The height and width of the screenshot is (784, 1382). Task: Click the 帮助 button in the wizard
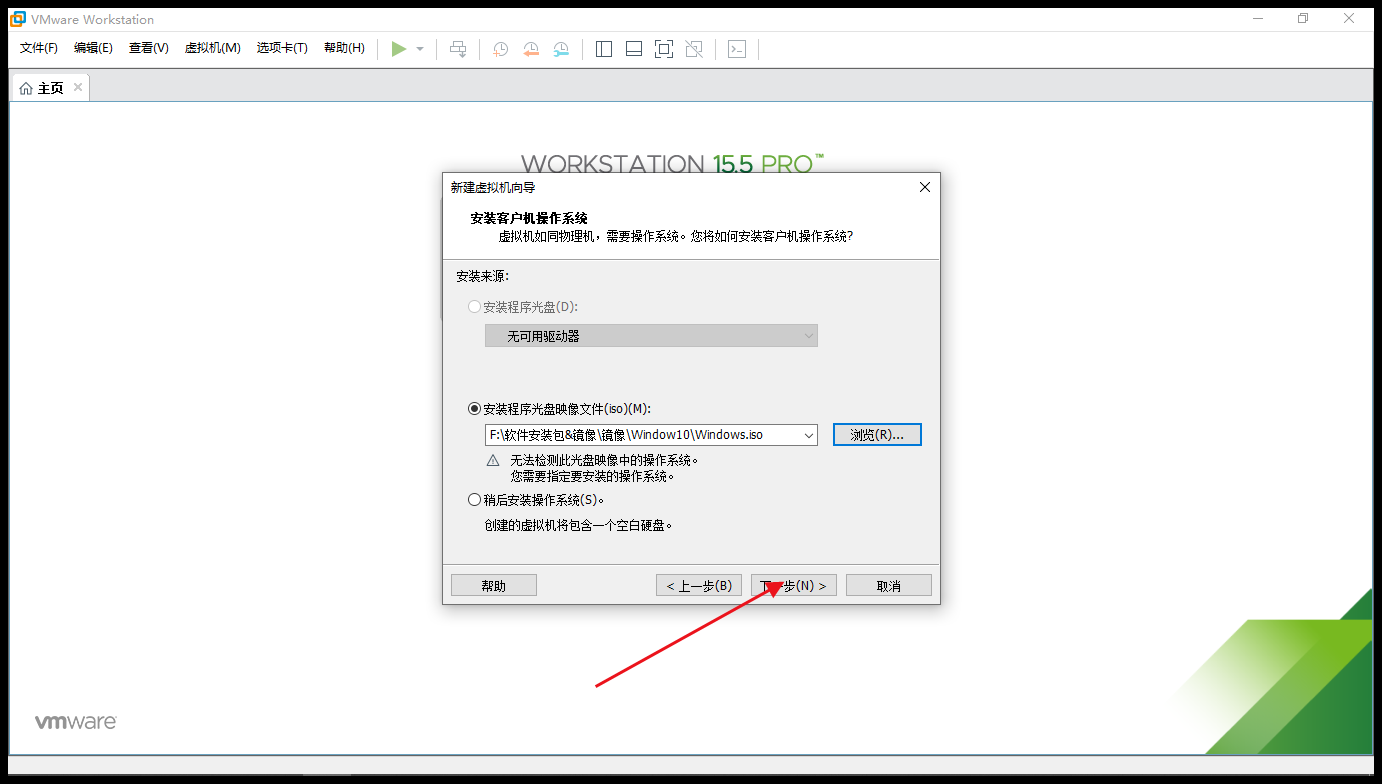[x=494, y=586]
